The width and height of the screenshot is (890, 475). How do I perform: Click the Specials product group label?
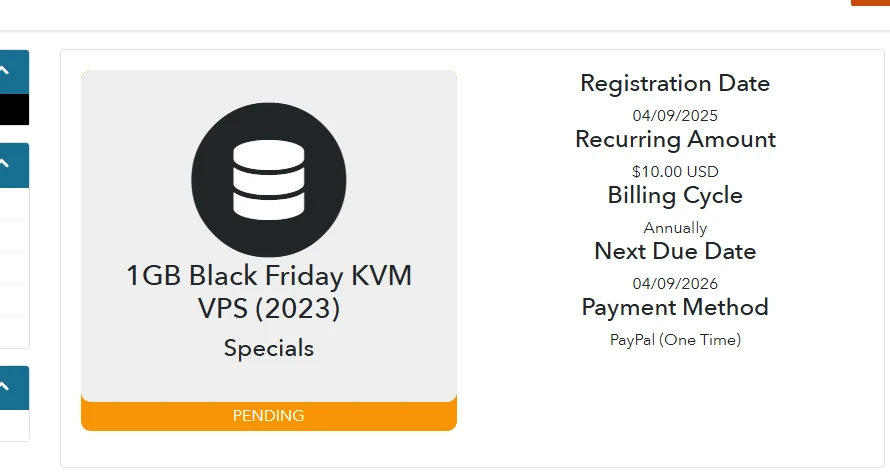pyautogui.click(x=268, y=348)
